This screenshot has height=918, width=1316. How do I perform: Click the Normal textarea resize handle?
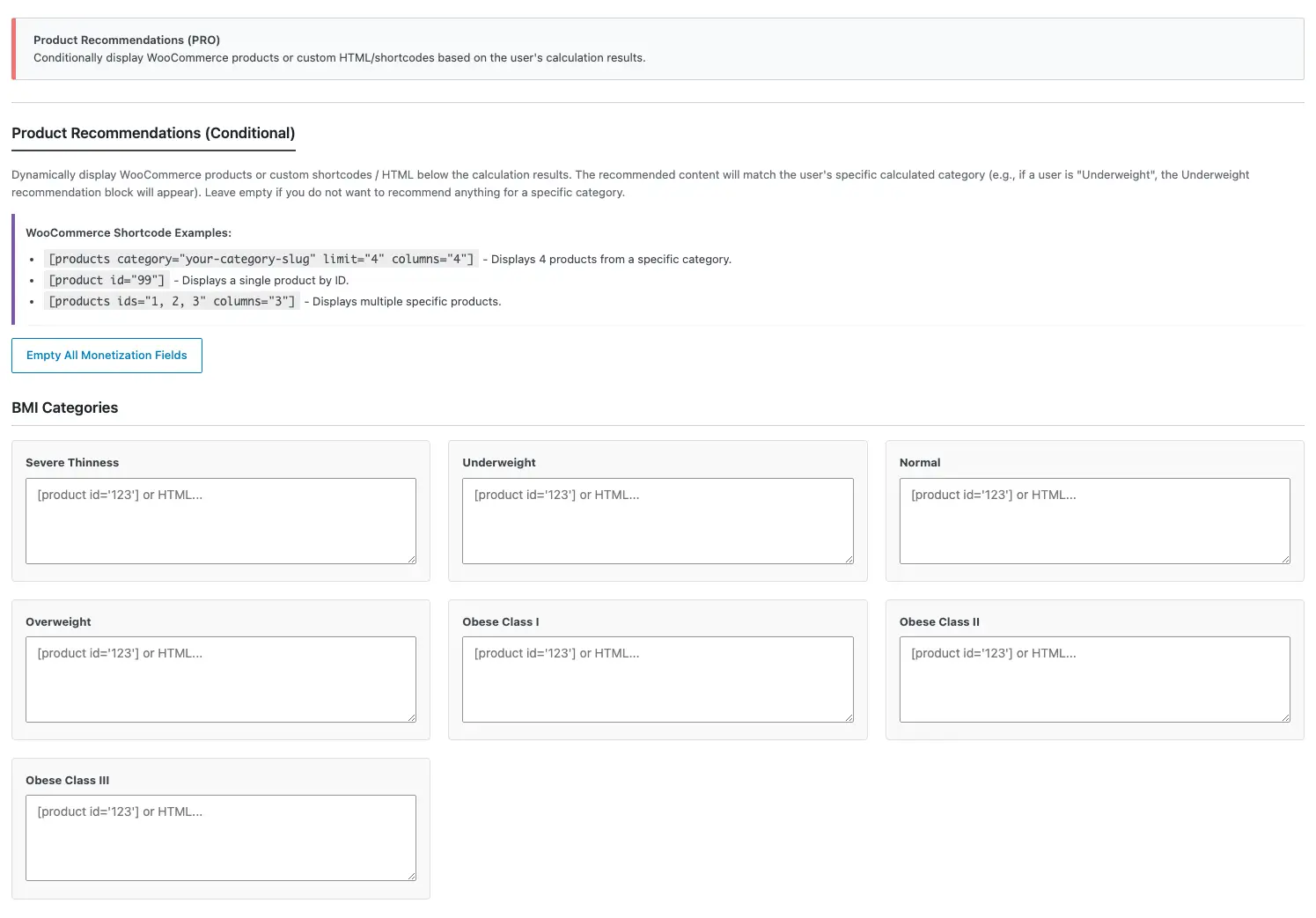click(x=1285, y=559)
